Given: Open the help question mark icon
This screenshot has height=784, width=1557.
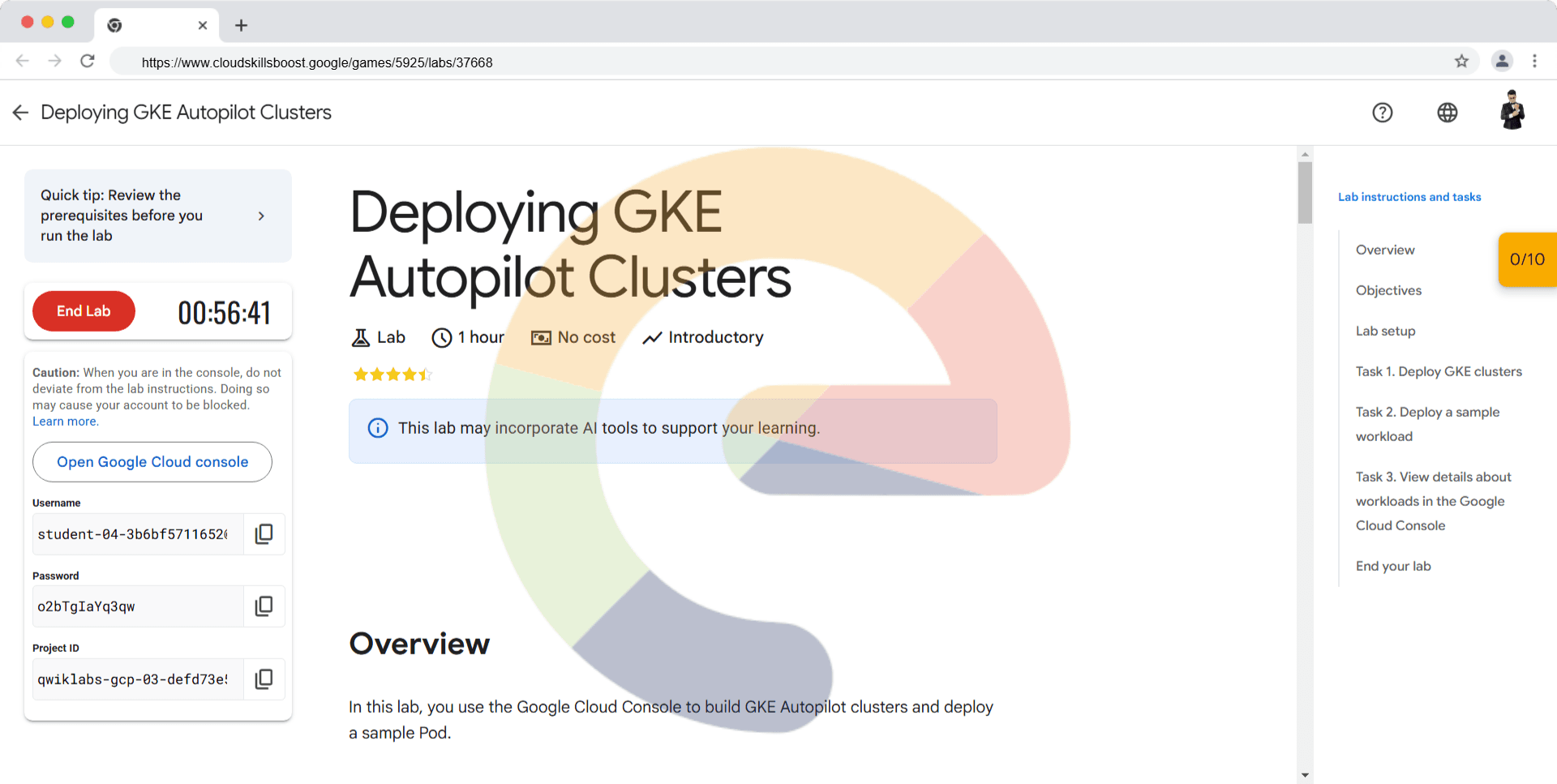Looking at the screenshot, I should (x=1382, y=113).
